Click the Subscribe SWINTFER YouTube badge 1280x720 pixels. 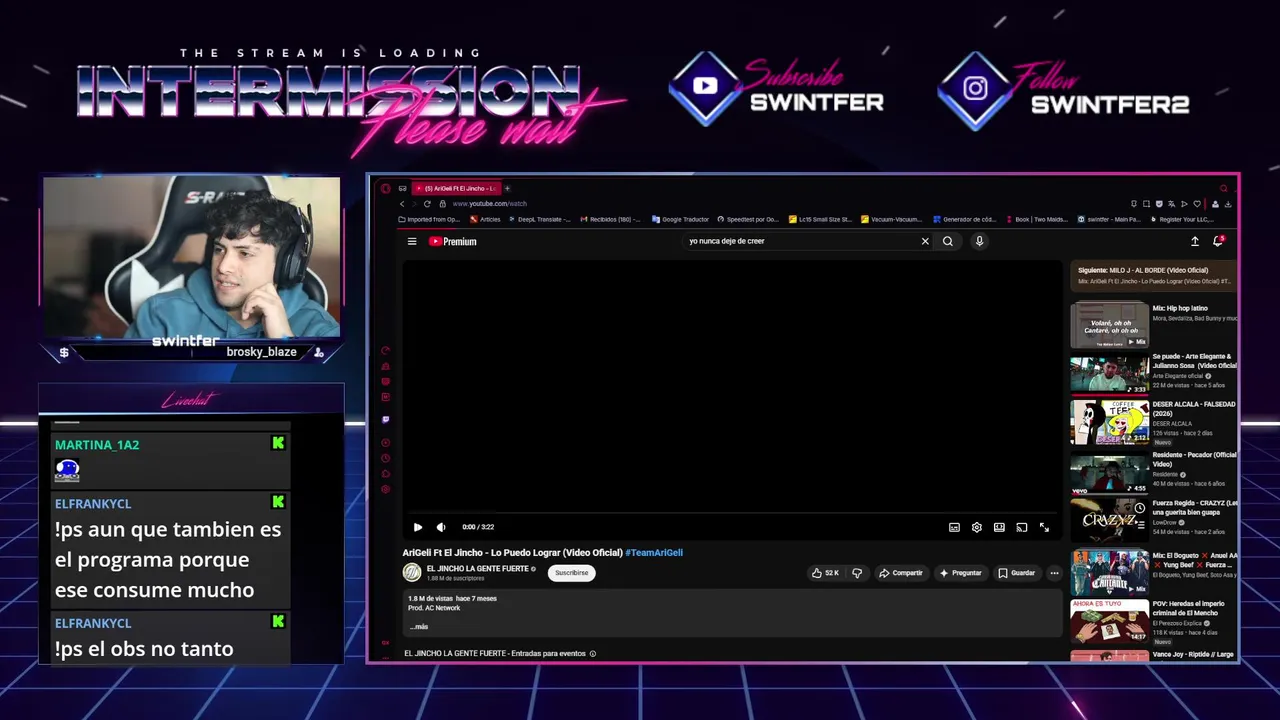(x=776, y=89)
